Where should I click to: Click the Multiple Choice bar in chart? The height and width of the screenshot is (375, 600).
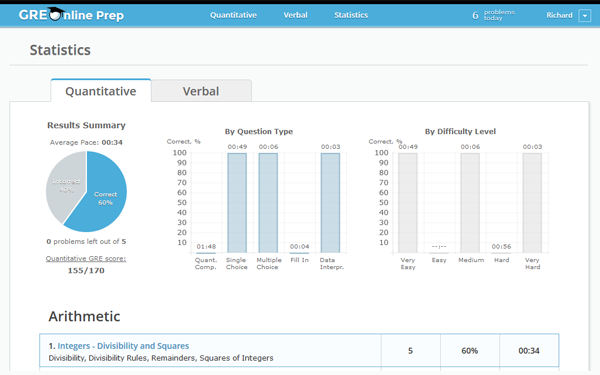pos(268,203)
